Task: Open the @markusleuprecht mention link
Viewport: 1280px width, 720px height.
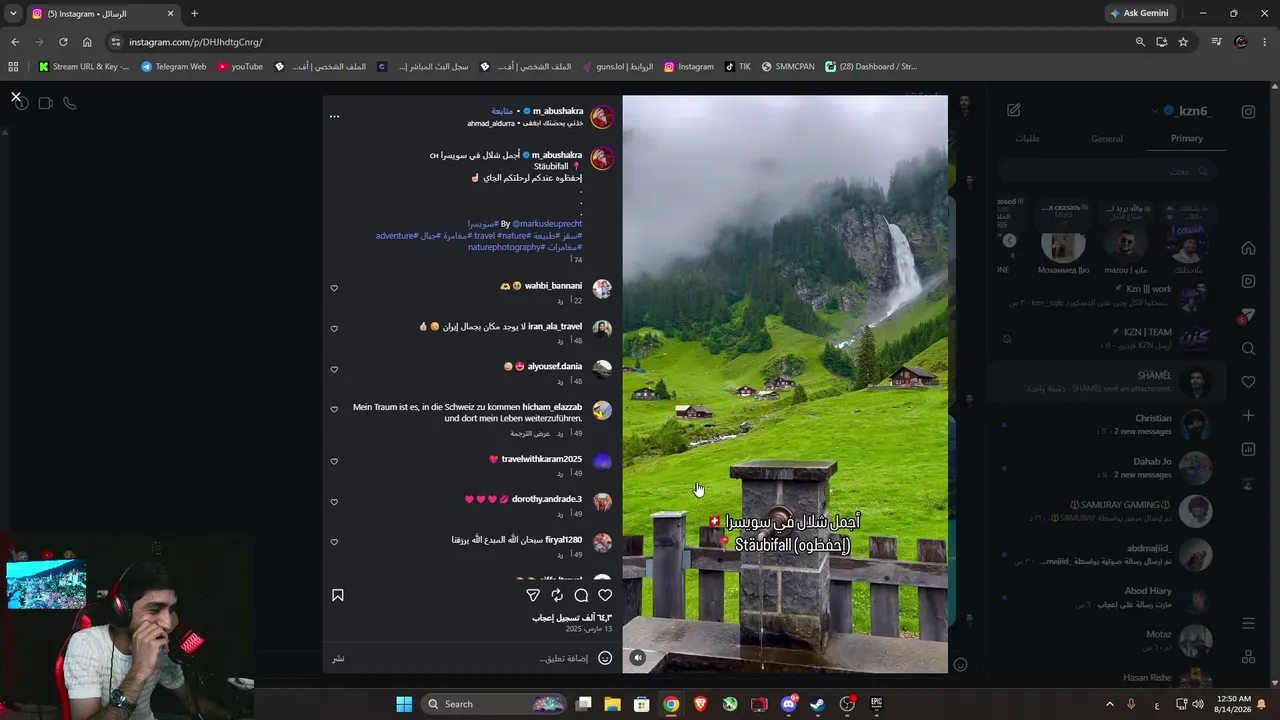Action: [547, 224]
